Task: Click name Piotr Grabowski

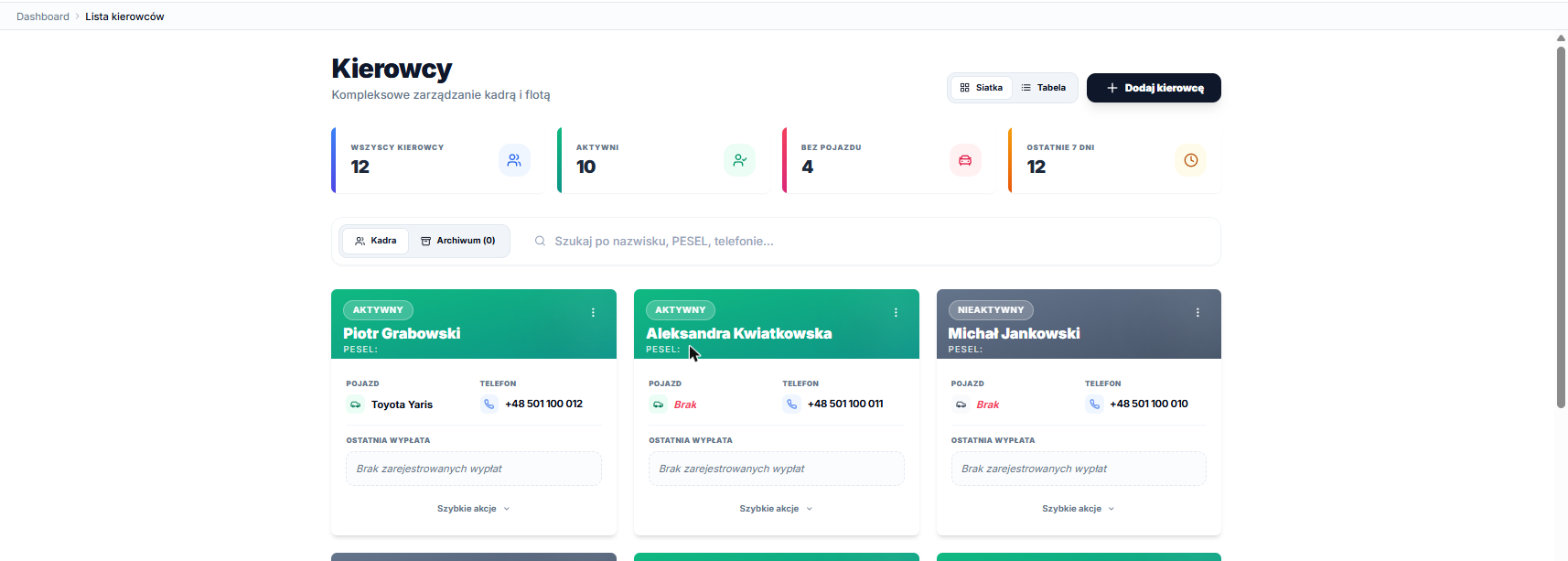Action: (x=402, y=333)
